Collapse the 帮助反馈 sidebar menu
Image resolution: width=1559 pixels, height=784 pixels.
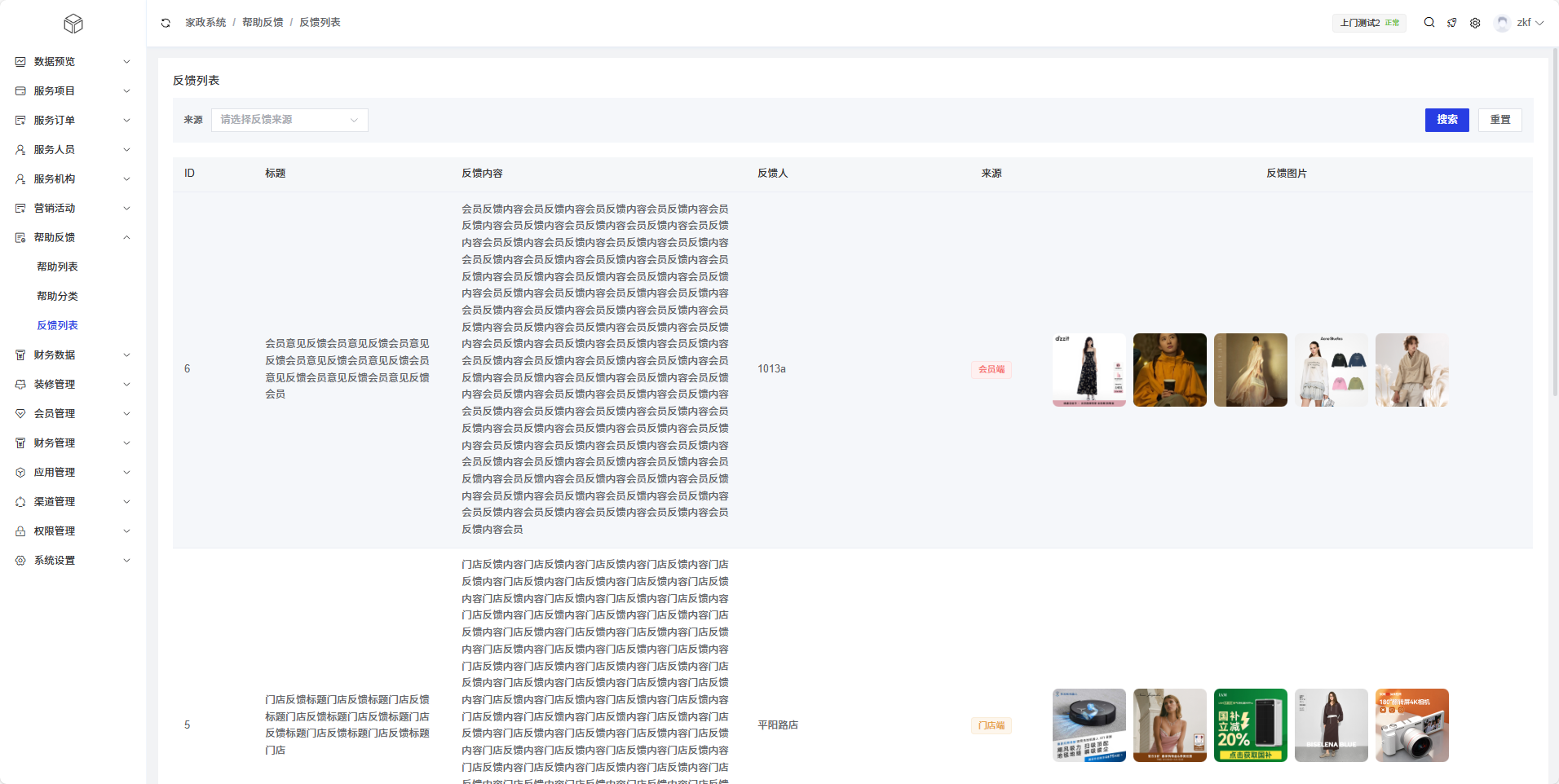(x=126, y=238)
